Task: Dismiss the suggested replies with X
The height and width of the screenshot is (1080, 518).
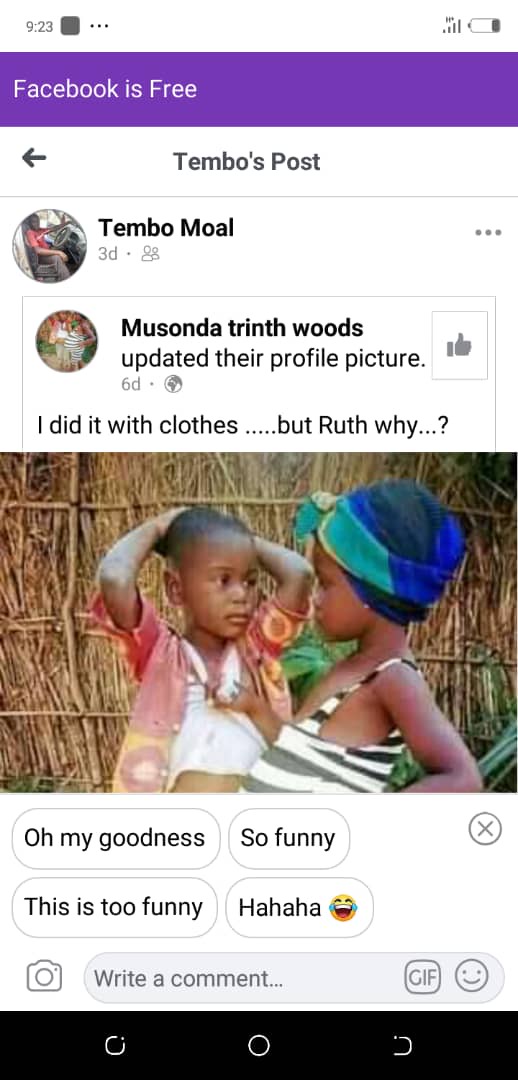Action: click(485, 829)
